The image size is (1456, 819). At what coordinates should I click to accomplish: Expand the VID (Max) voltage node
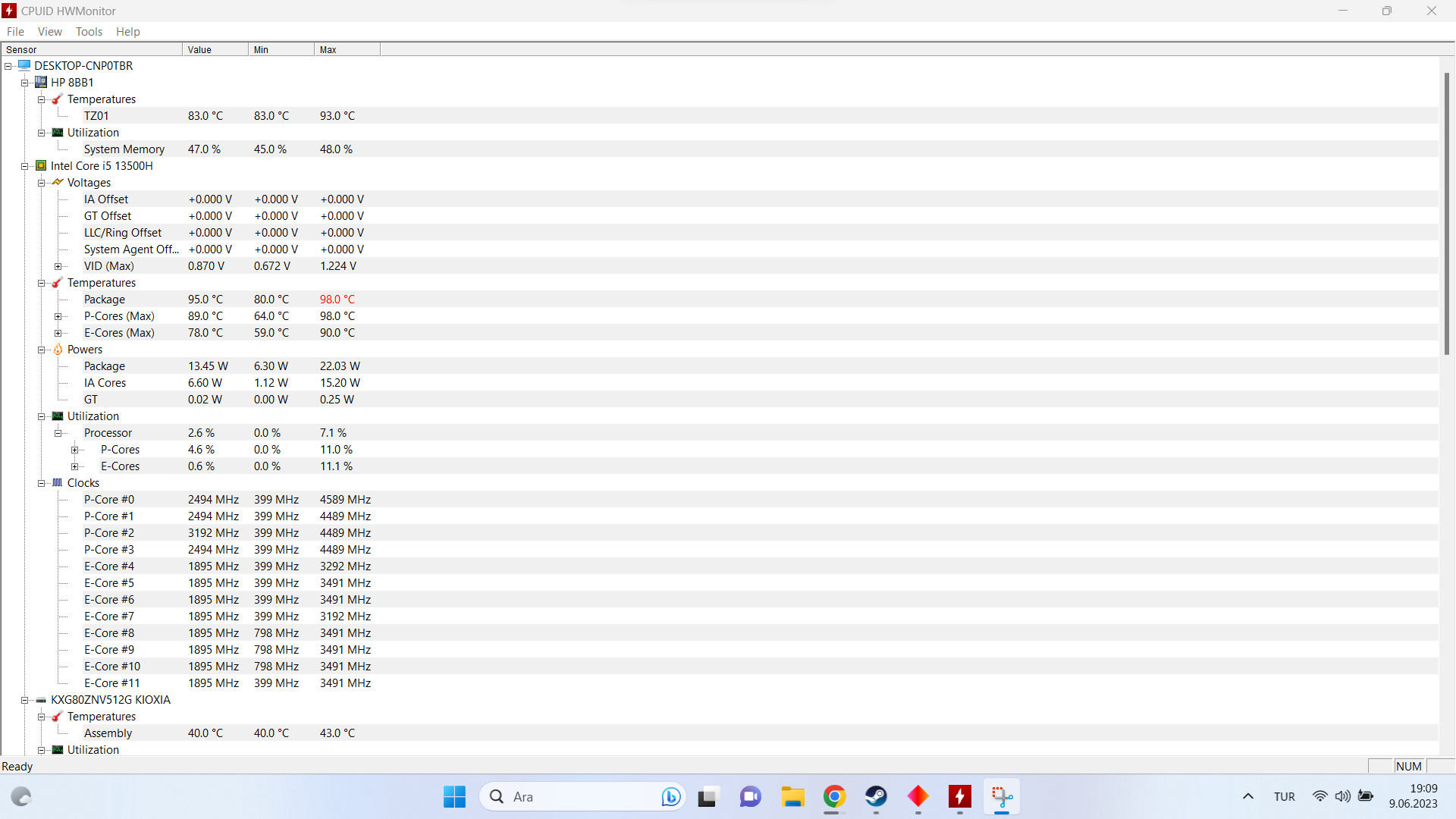coord(58,266)
